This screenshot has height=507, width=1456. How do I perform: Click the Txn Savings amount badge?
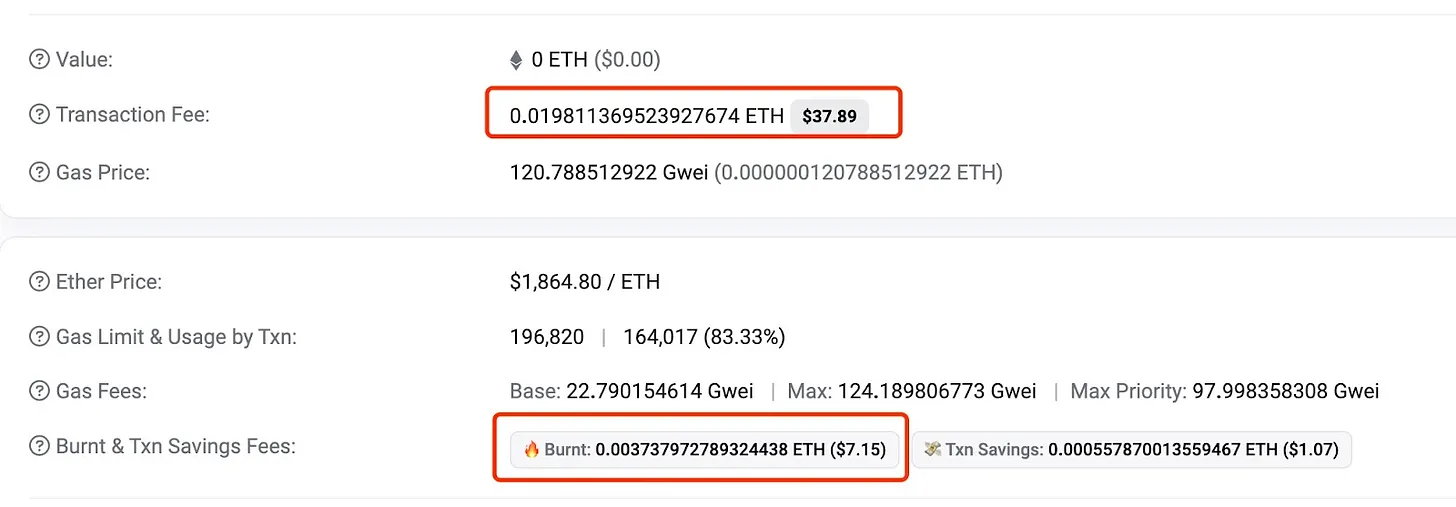(1132, 450)
